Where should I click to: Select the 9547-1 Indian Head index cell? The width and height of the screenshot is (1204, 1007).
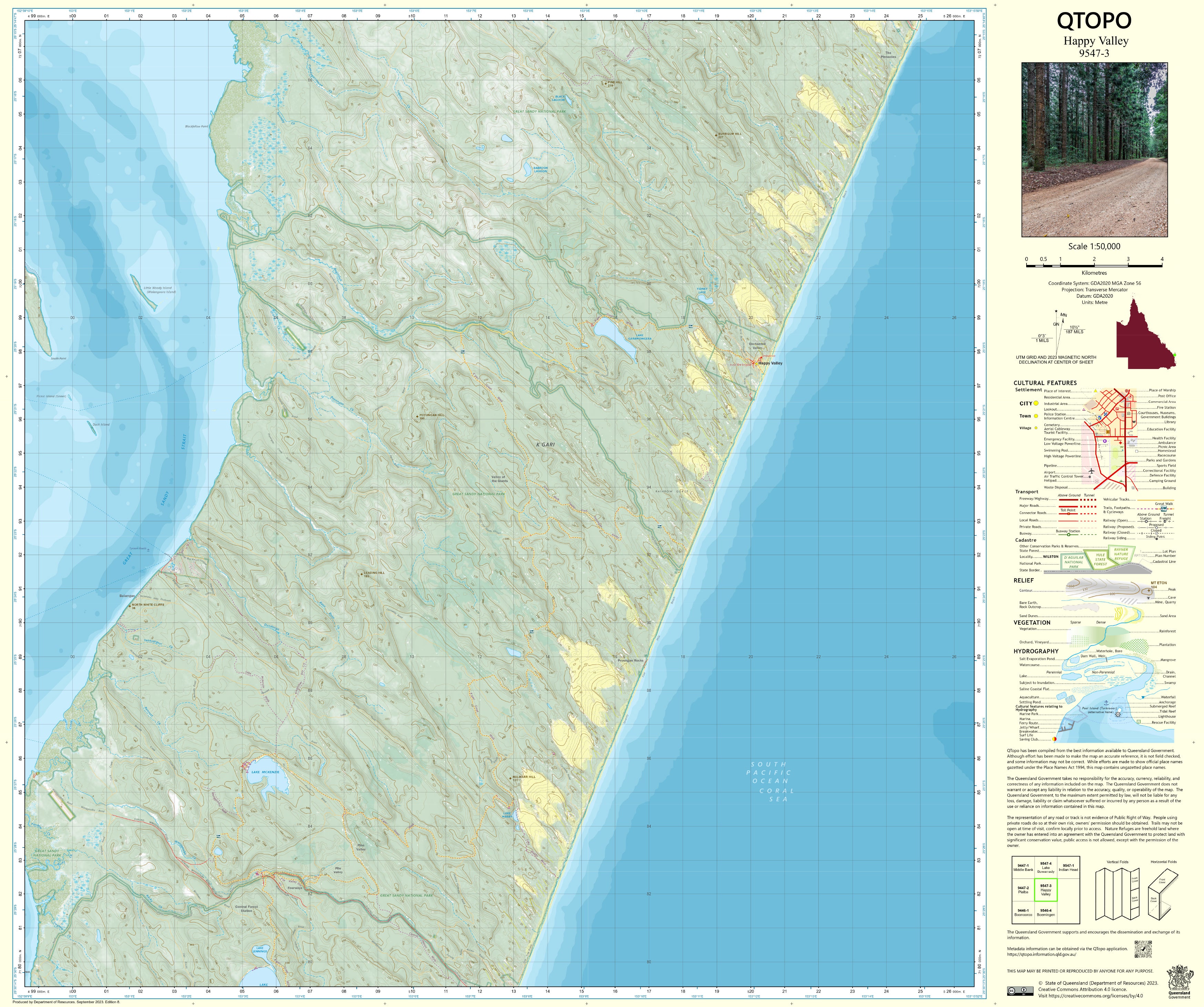point(1068,867)
